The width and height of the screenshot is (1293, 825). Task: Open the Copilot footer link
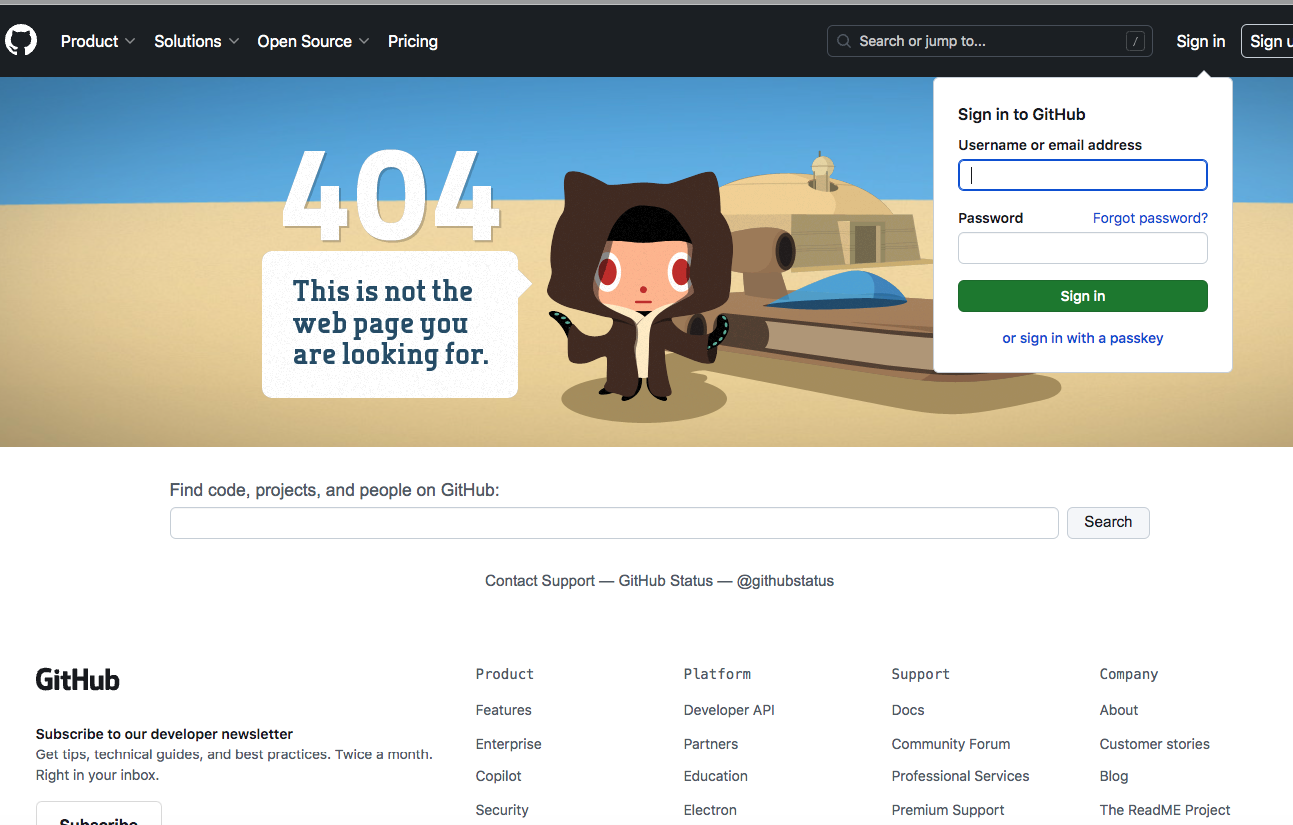tap(499, 776)
